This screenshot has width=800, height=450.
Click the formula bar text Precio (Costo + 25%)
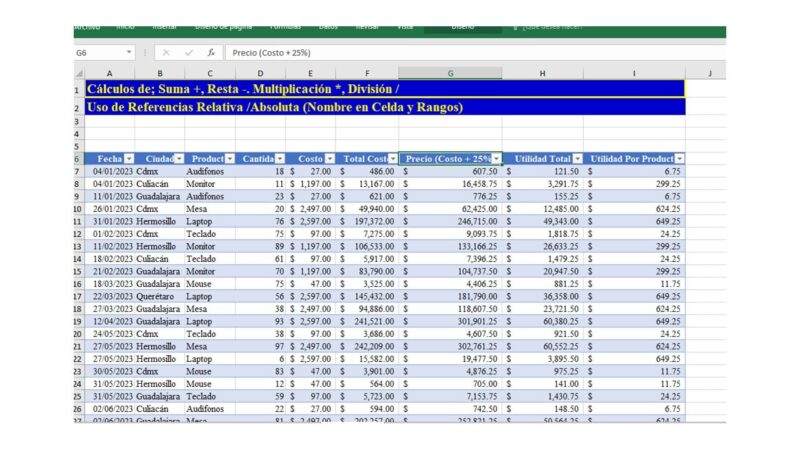(x=271, y=53)
